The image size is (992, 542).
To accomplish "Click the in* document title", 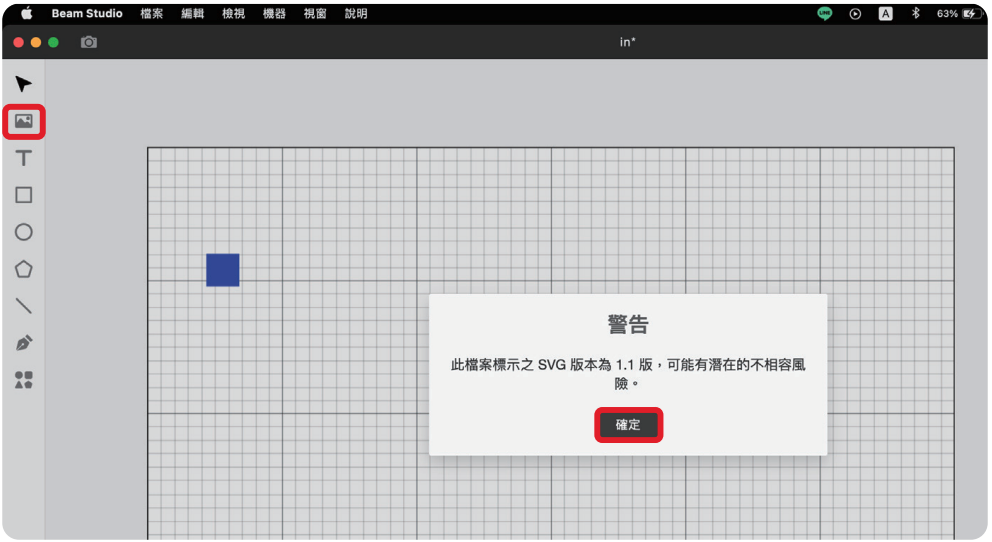I will (628, 42).
